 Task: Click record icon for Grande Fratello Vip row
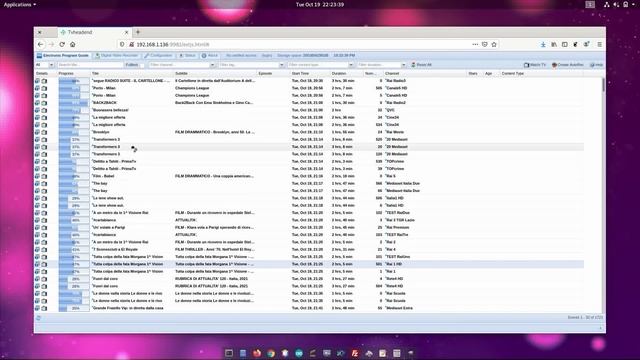[44, 309]
